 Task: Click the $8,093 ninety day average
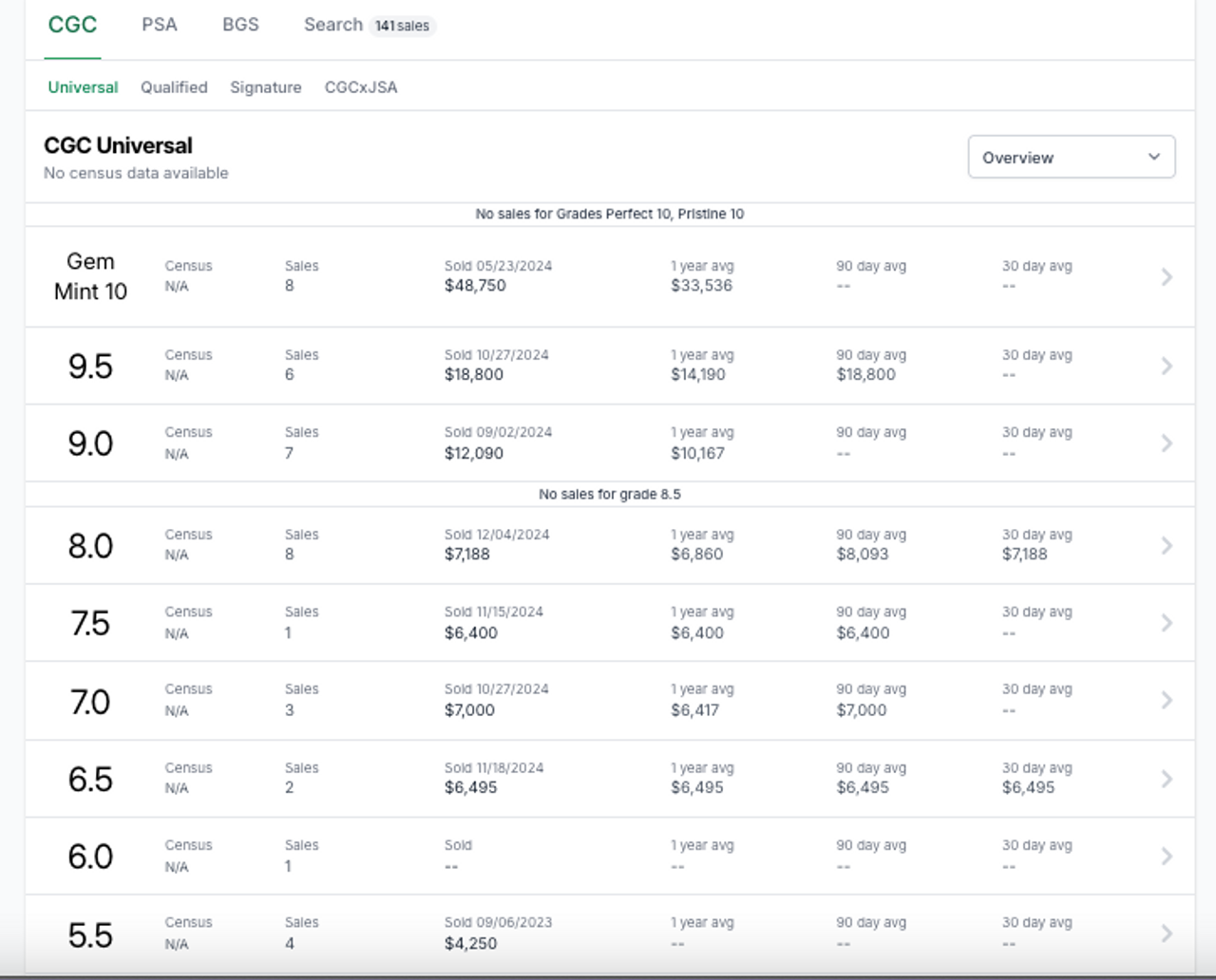tap(863, 554)
